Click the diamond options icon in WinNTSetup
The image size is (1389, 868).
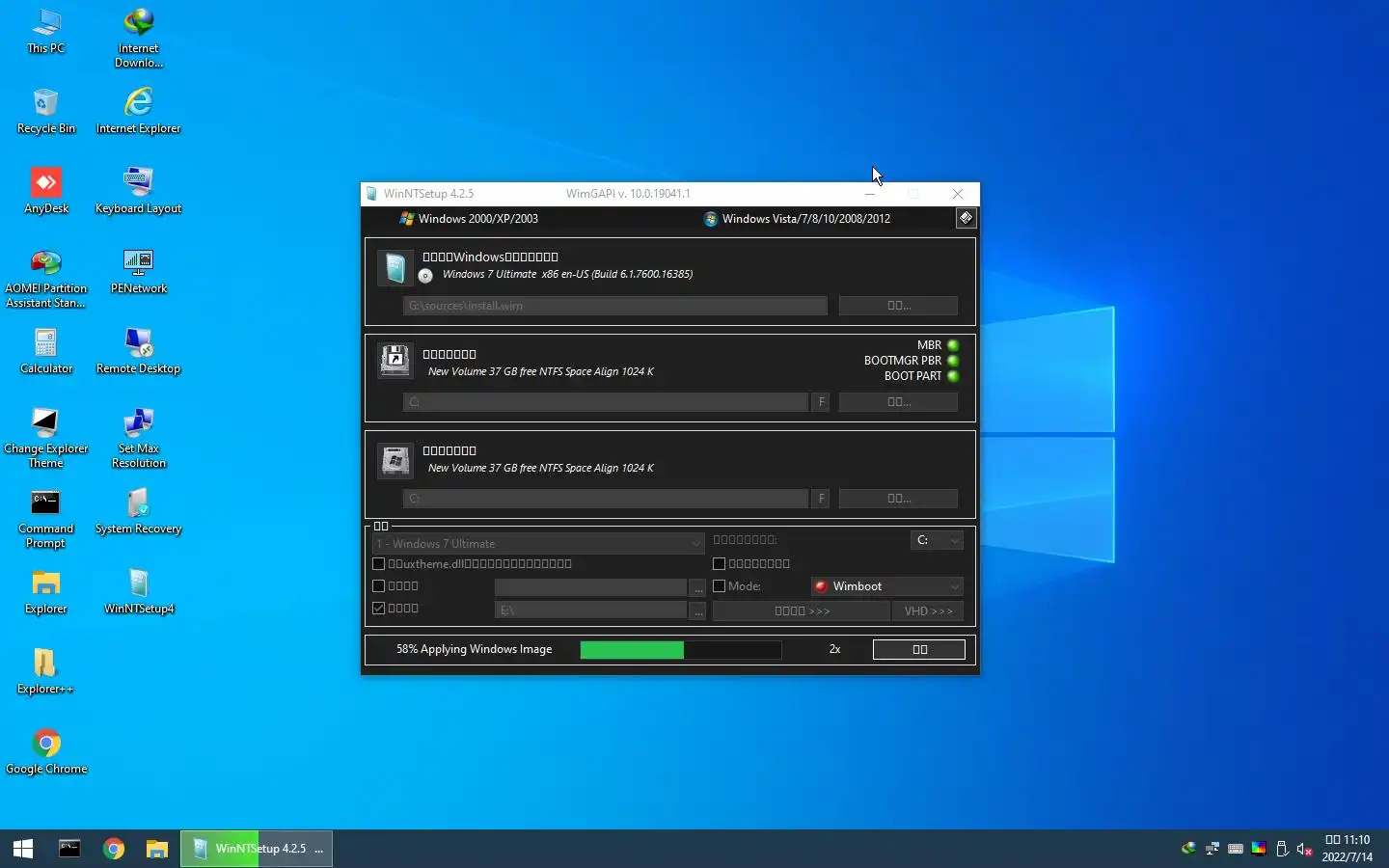966,218
